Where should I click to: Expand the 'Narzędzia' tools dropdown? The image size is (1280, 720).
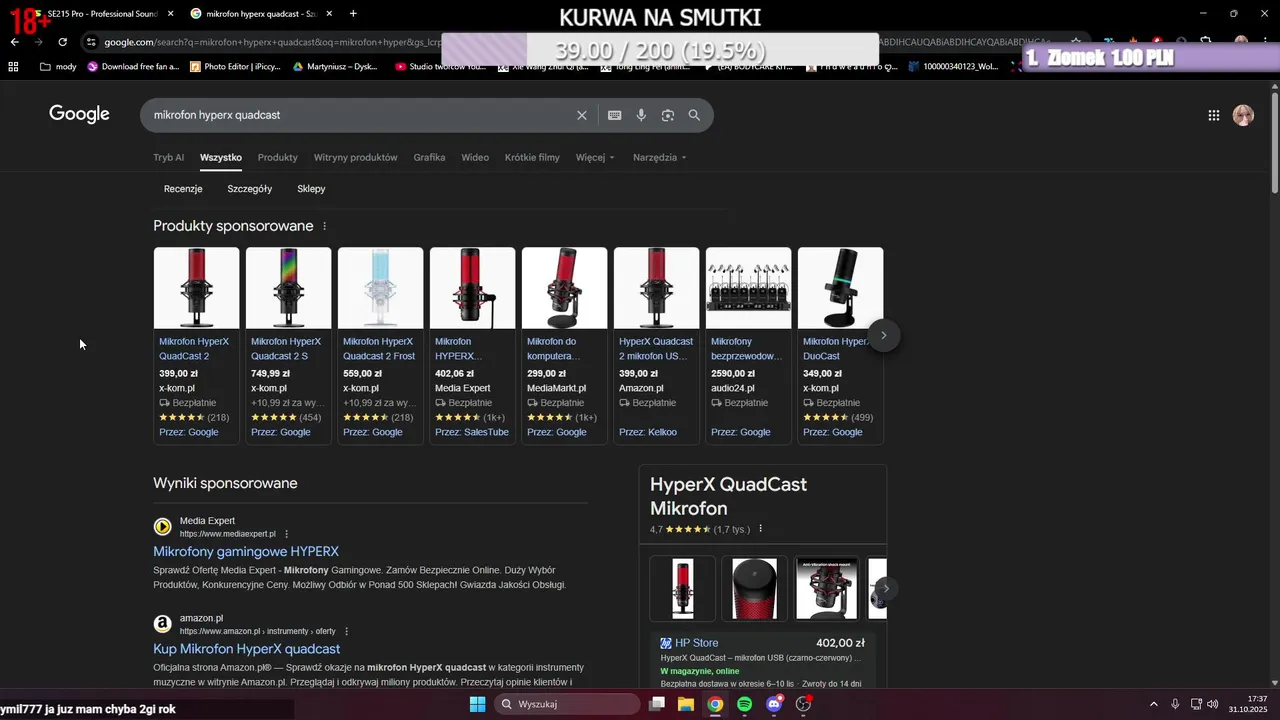pos(659,157)
